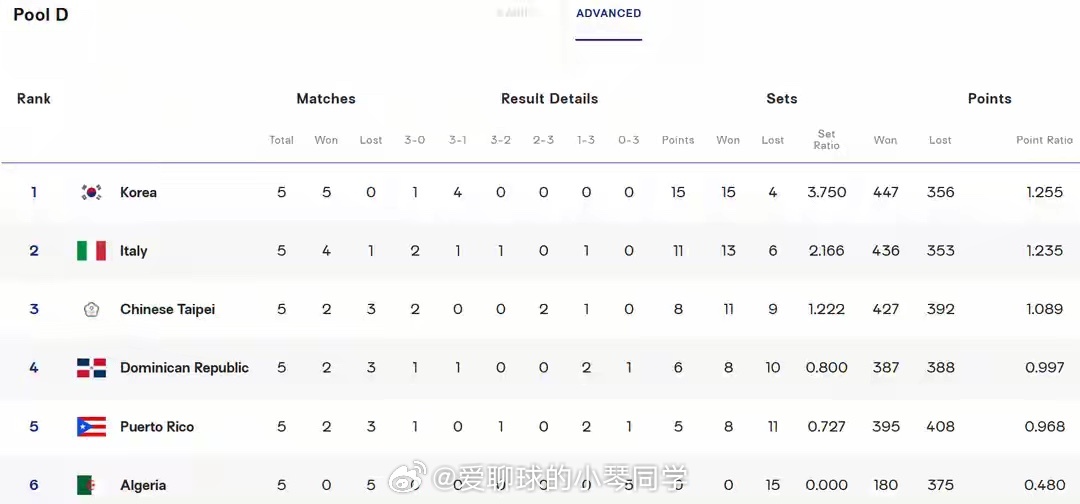This screenshot has width=1080, height=504.
Task: Click the Pool D heading
Action: tap(41, 14)
